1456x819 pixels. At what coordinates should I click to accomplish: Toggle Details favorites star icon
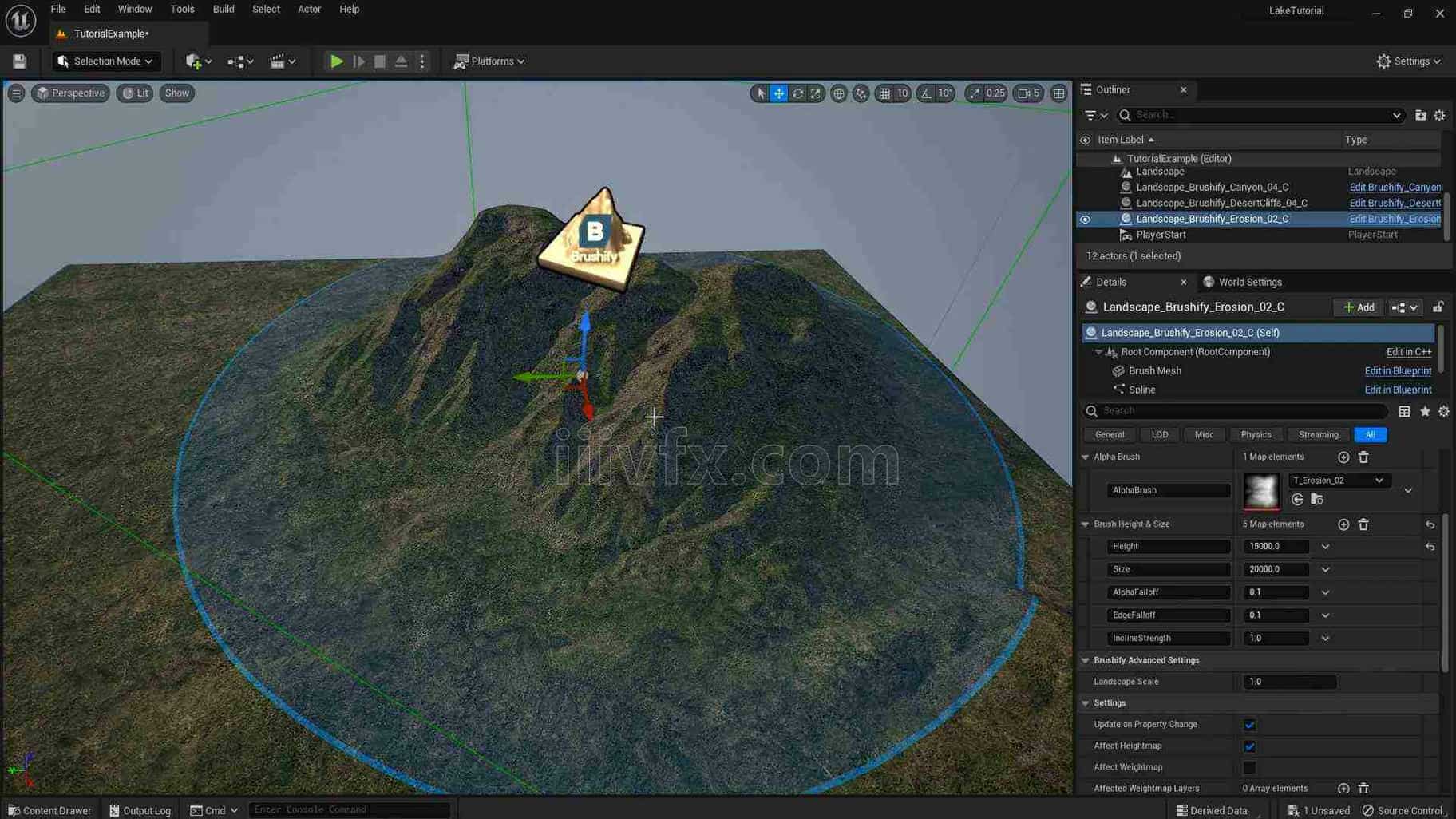[1425, 412]
